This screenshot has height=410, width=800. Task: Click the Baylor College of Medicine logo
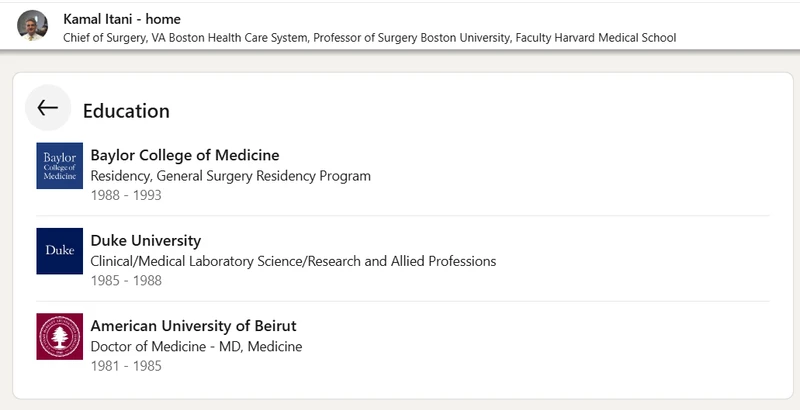[59, 165]
